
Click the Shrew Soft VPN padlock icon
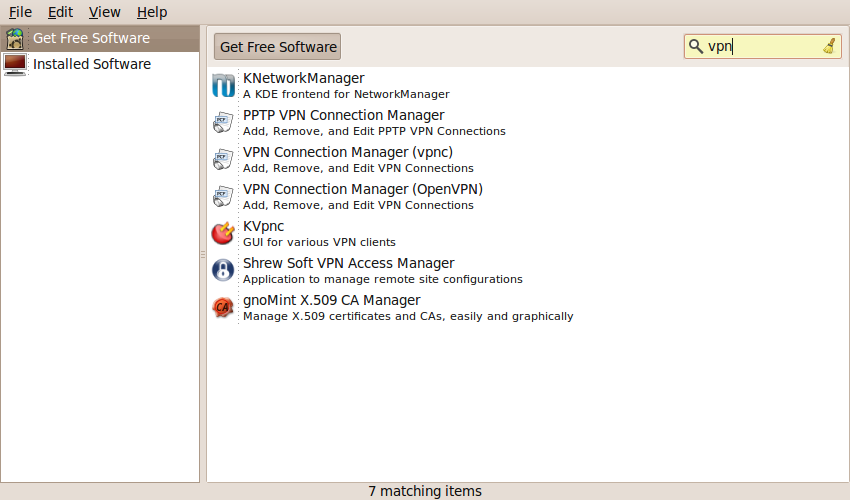[223, 270]
